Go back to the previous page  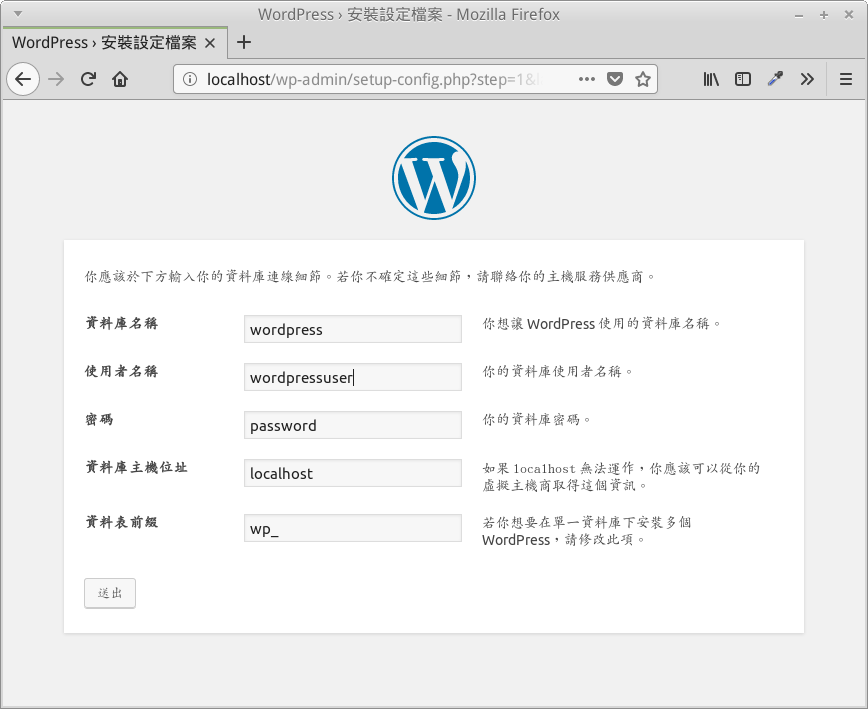click(x=23, y=80)
